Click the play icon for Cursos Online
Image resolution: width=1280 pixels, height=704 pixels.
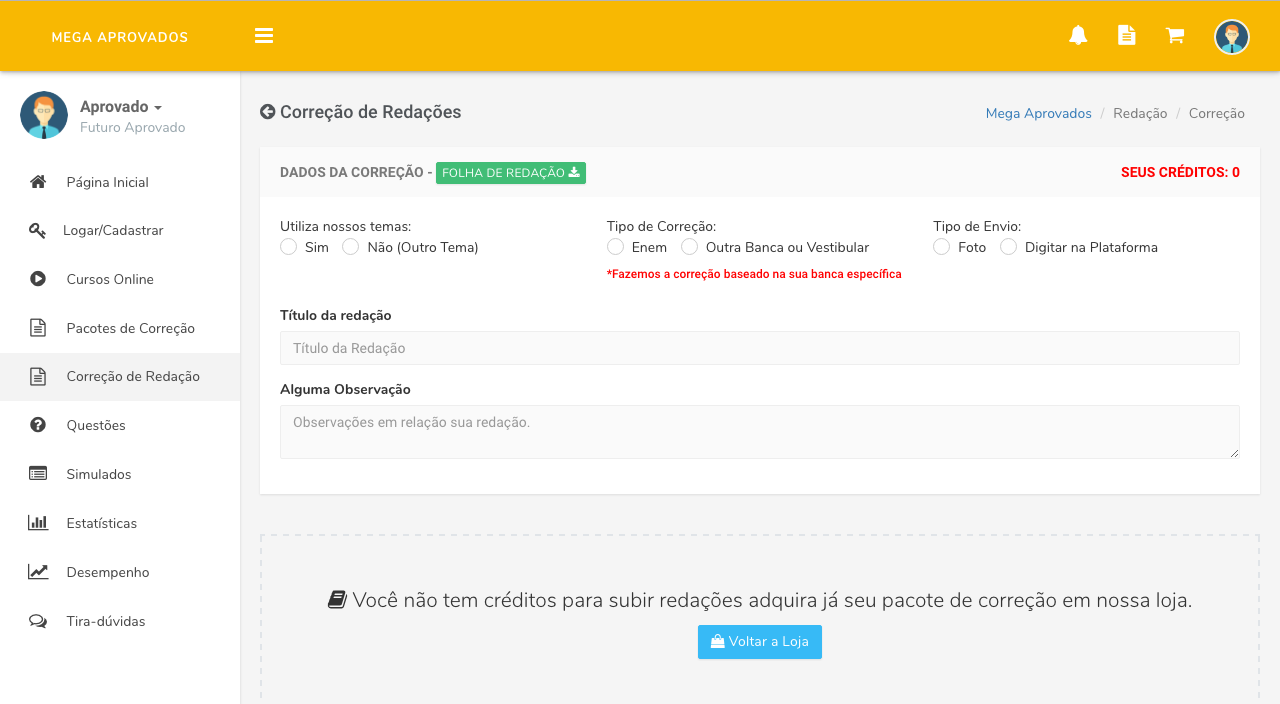point(38,279)
